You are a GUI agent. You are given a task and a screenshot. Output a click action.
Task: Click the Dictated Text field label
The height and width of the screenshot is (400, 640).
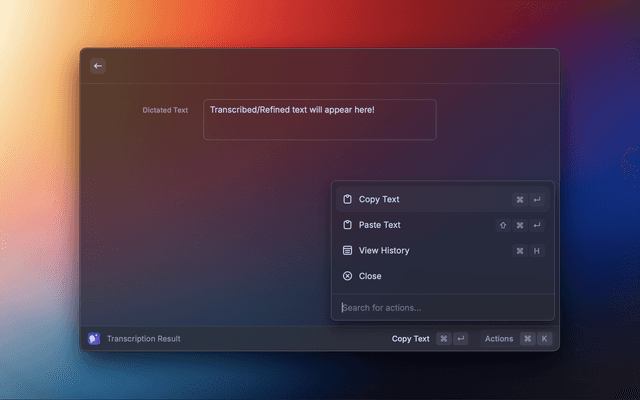[165, 110]
